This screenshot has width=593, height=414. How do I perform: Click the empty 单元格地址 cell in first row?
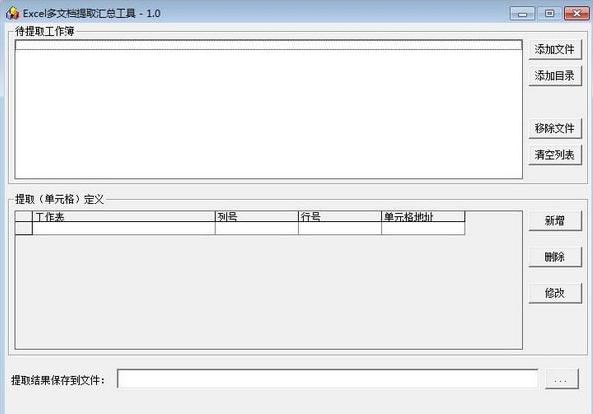pos(423,228)
